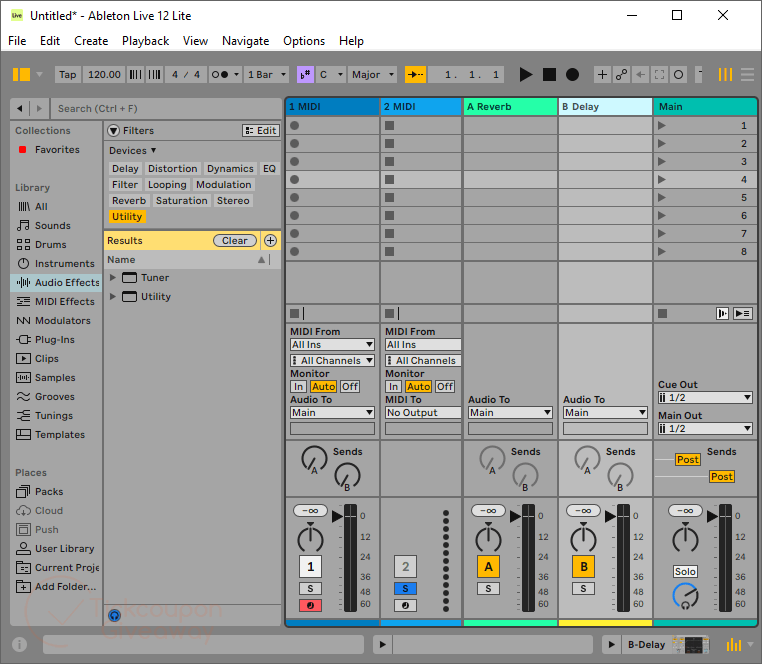Open Grooves in the Library
This screenshot has height=664, width=762.
54,397
